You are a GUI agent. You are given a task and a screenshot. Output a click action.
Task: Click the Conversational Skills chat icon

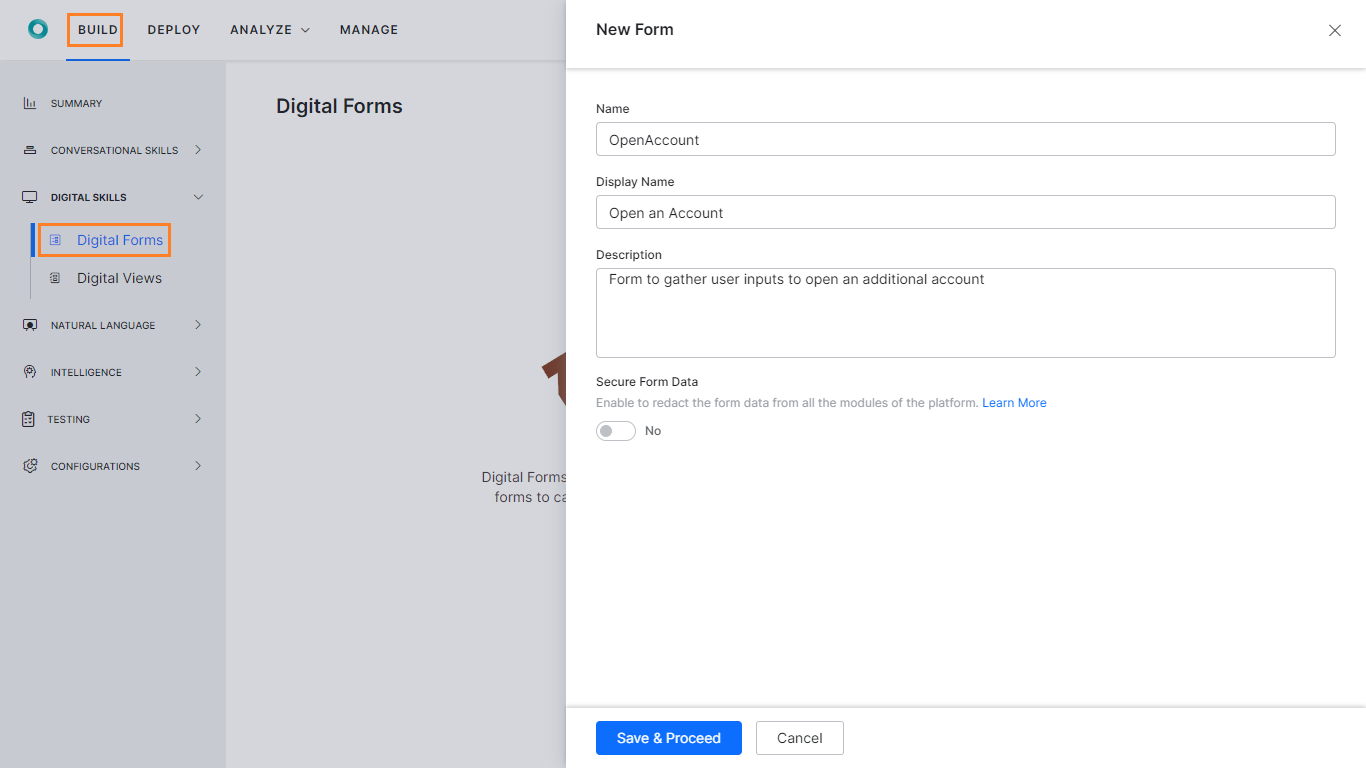pos(29,149)
